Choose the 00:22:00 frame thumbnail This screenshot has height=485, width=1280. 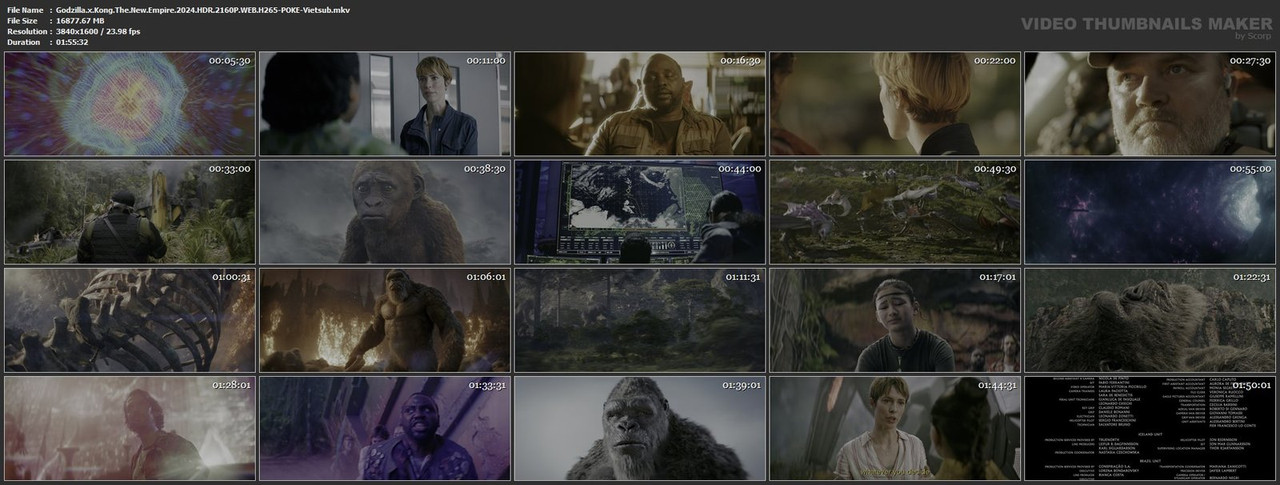[894, 103]
